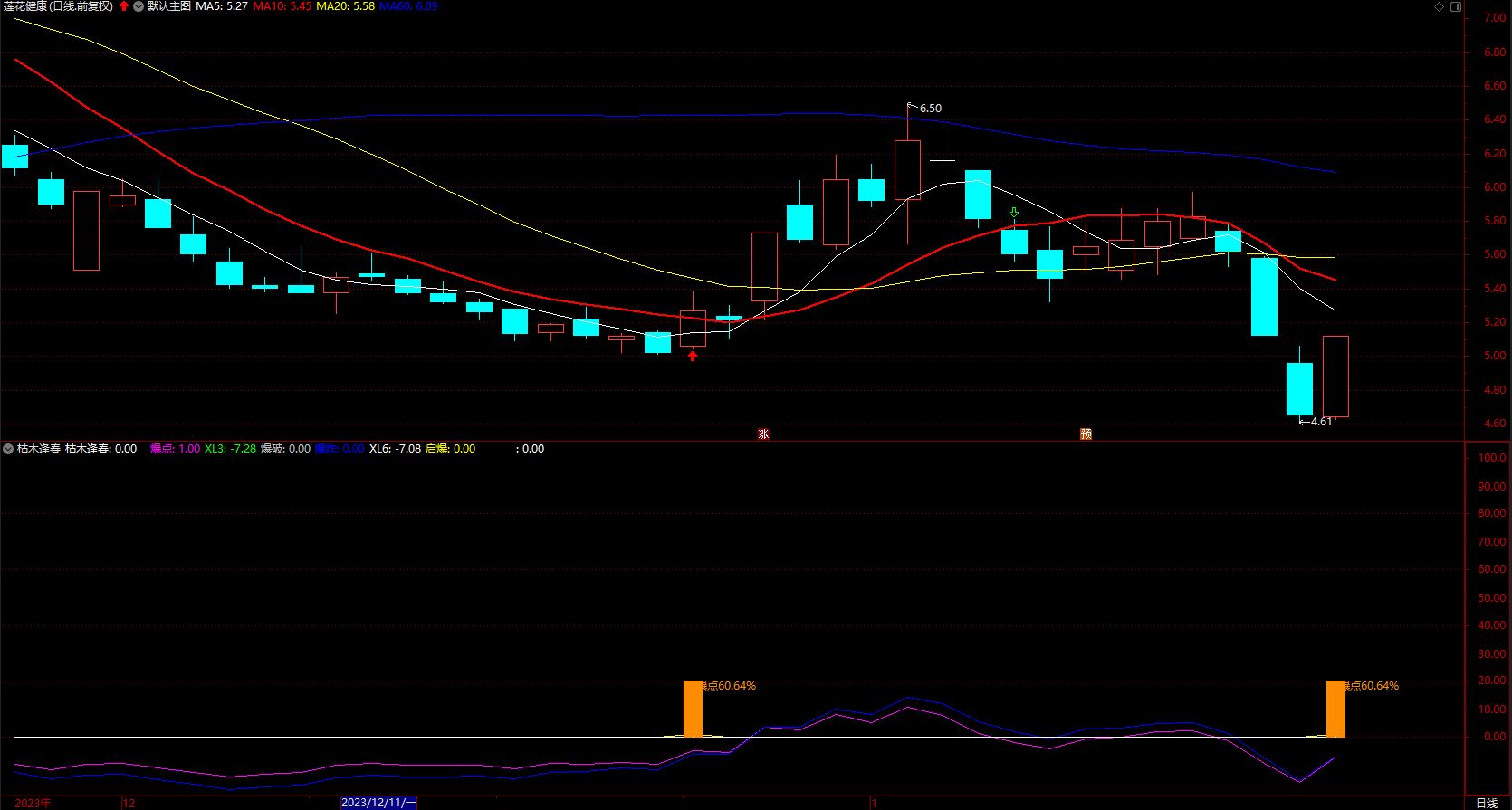
Task: Click the diamond icon at chart top right
Action: (1440, 6)
